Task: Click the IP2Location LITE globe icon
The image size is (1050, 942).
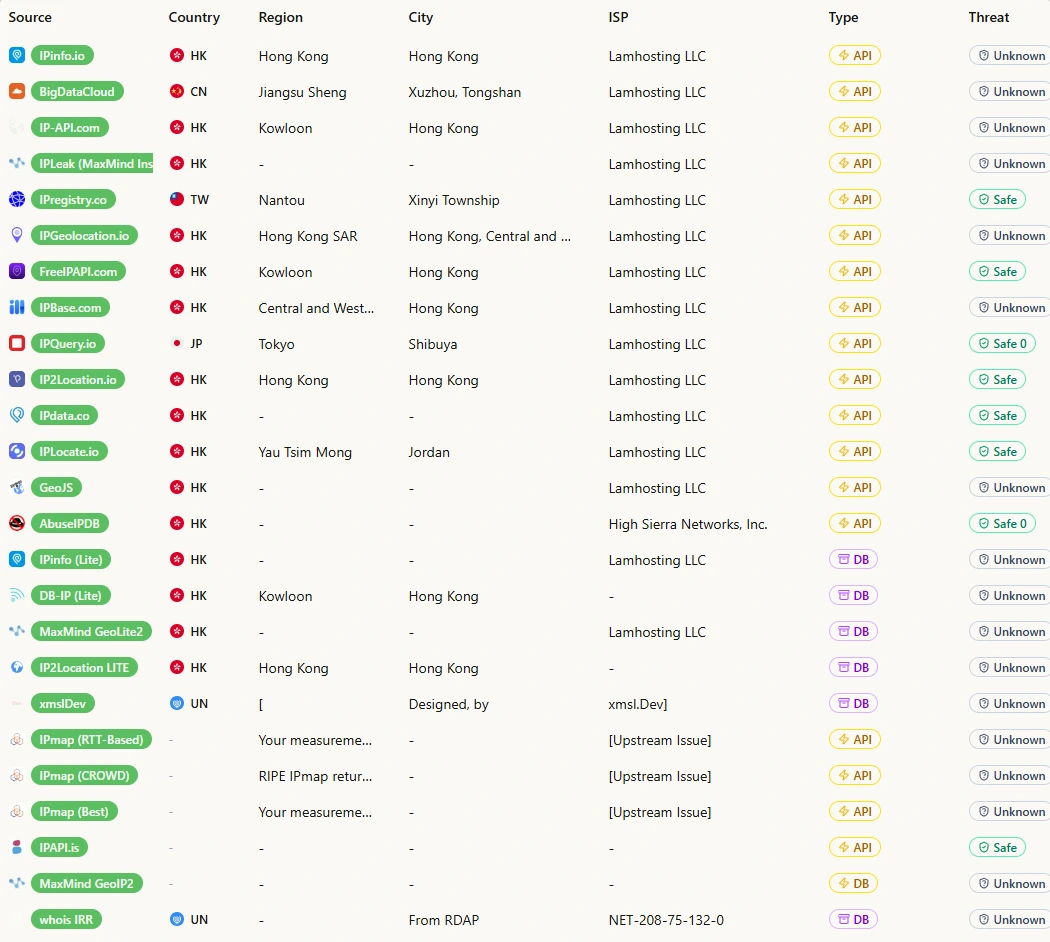Action: coord(17,668)
